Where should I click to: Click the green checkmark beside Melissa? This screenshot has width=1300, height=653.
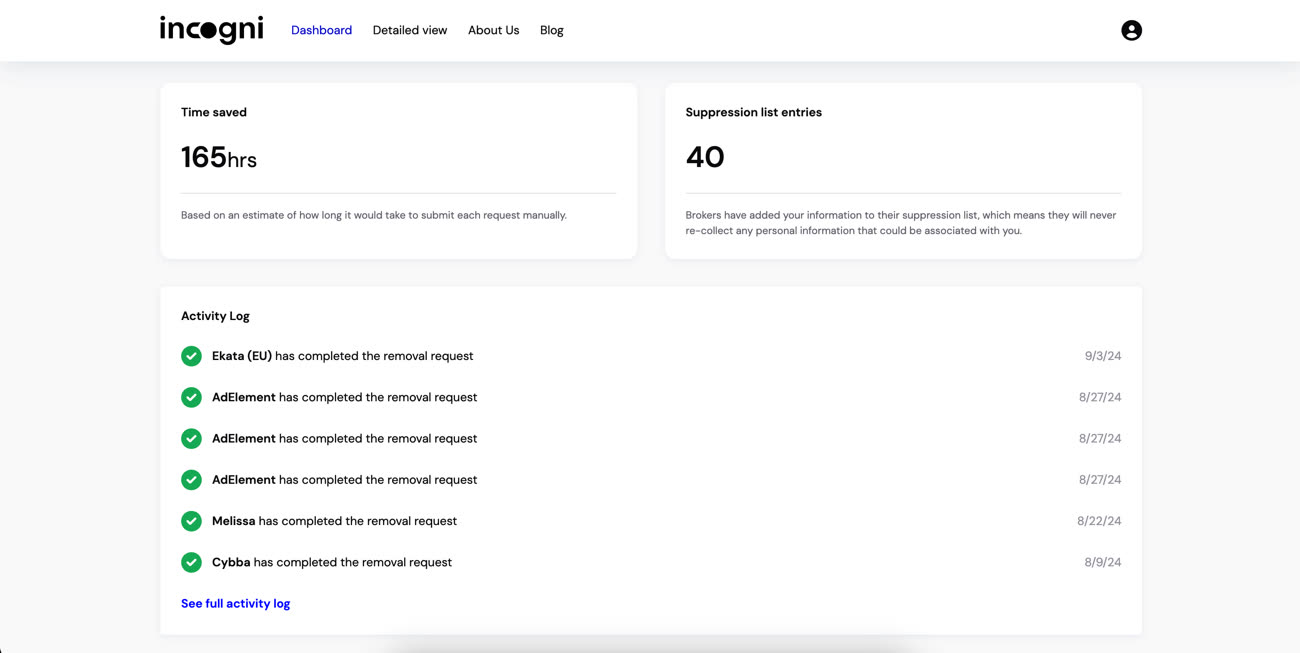pos(191,521)
